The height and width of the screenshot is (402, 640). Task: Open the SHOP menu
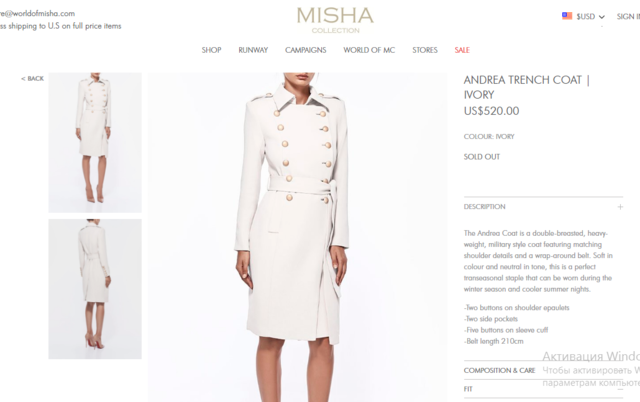211,50
